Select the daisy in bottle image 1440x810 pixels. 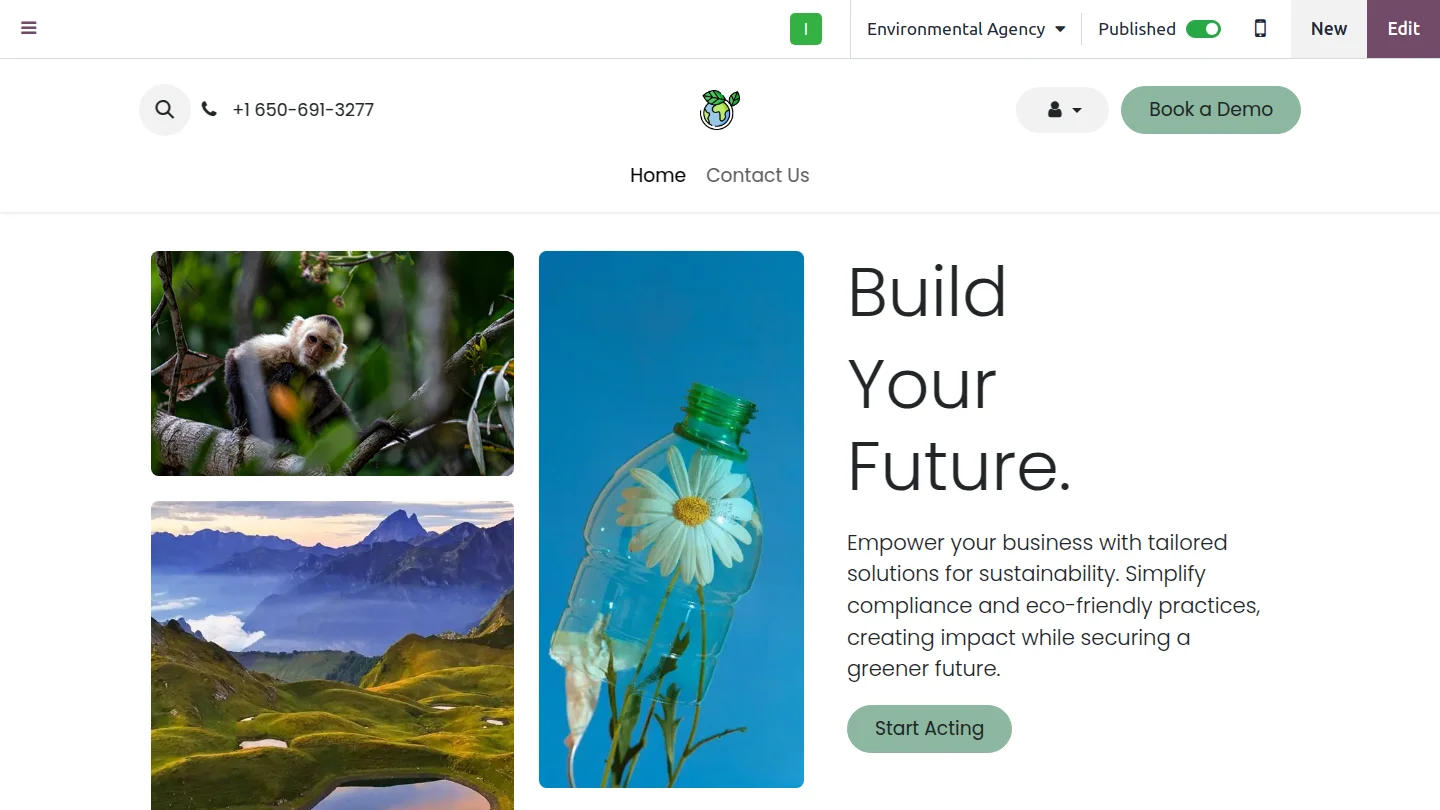tap(671, 519)
